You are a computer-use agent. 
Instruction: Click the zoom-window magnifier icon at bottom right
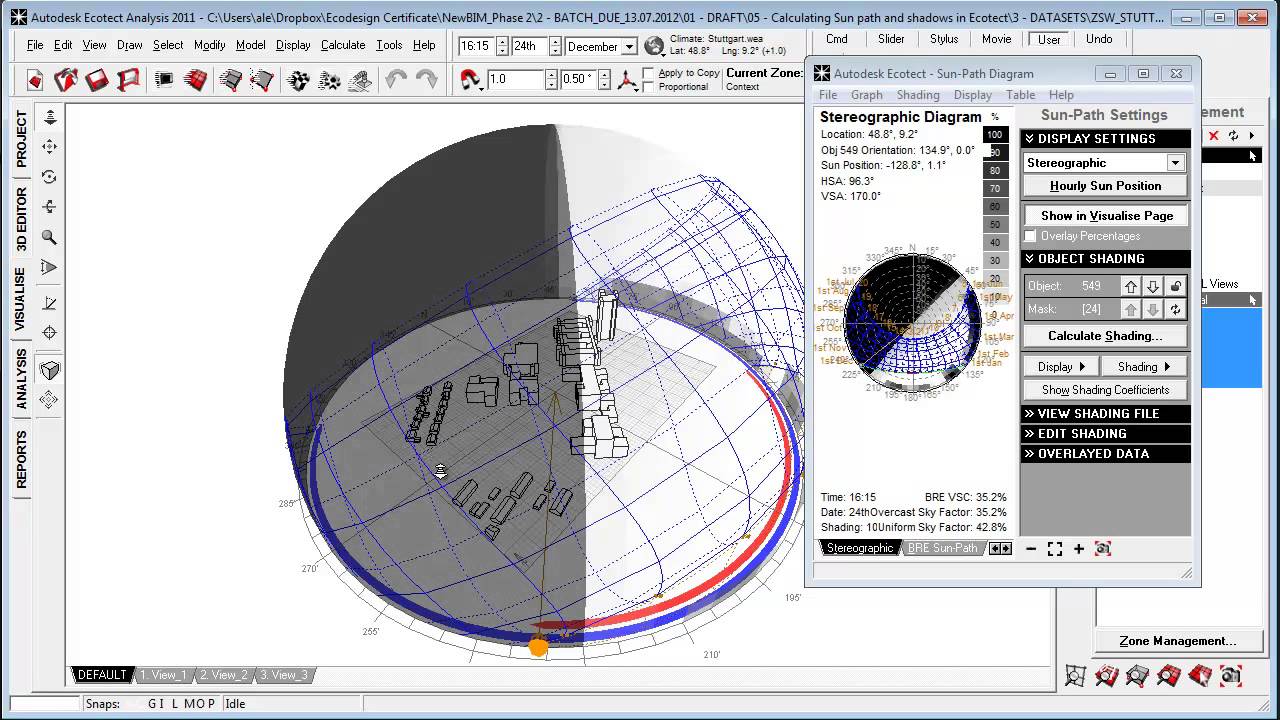point(1075,676)
